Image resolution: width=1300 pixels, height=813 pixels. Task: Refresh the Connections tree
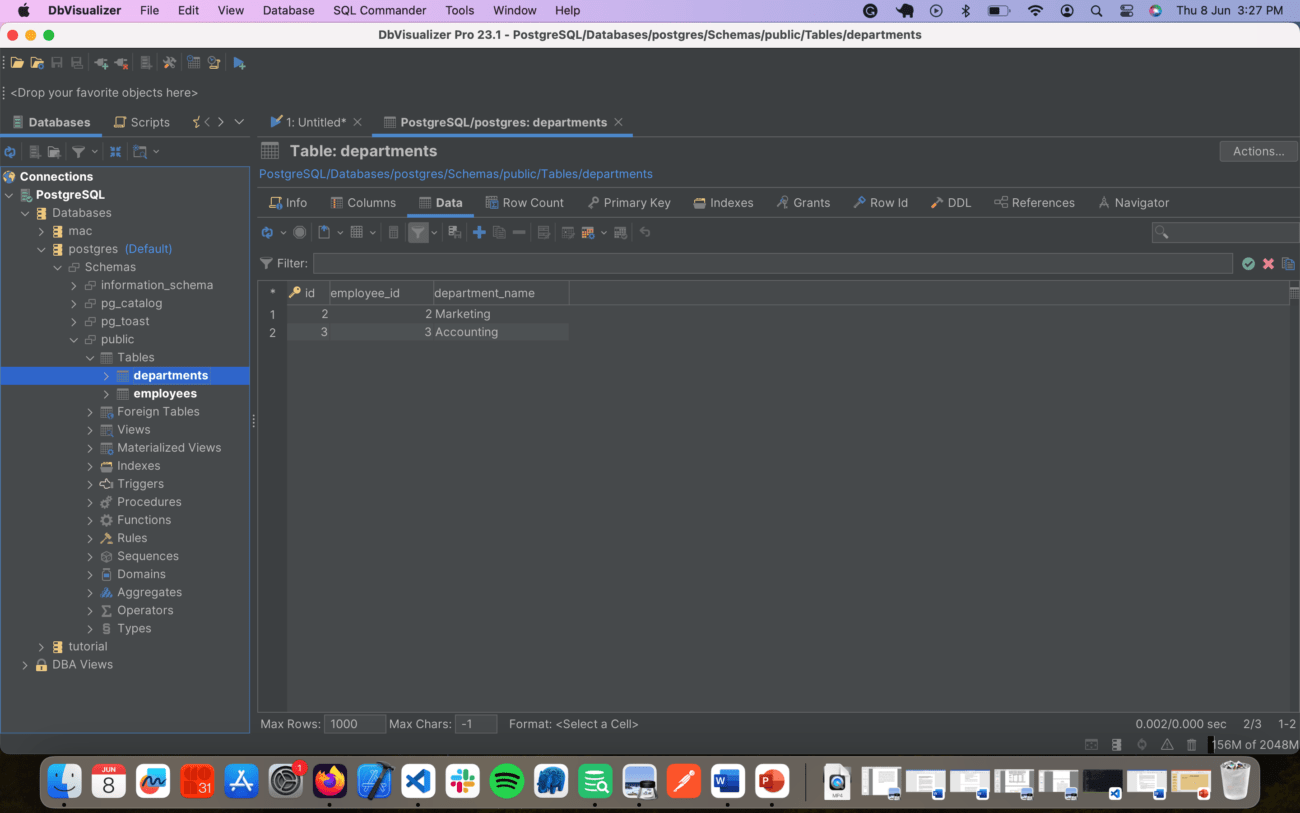pyautogui.click(x=10, y=151)
